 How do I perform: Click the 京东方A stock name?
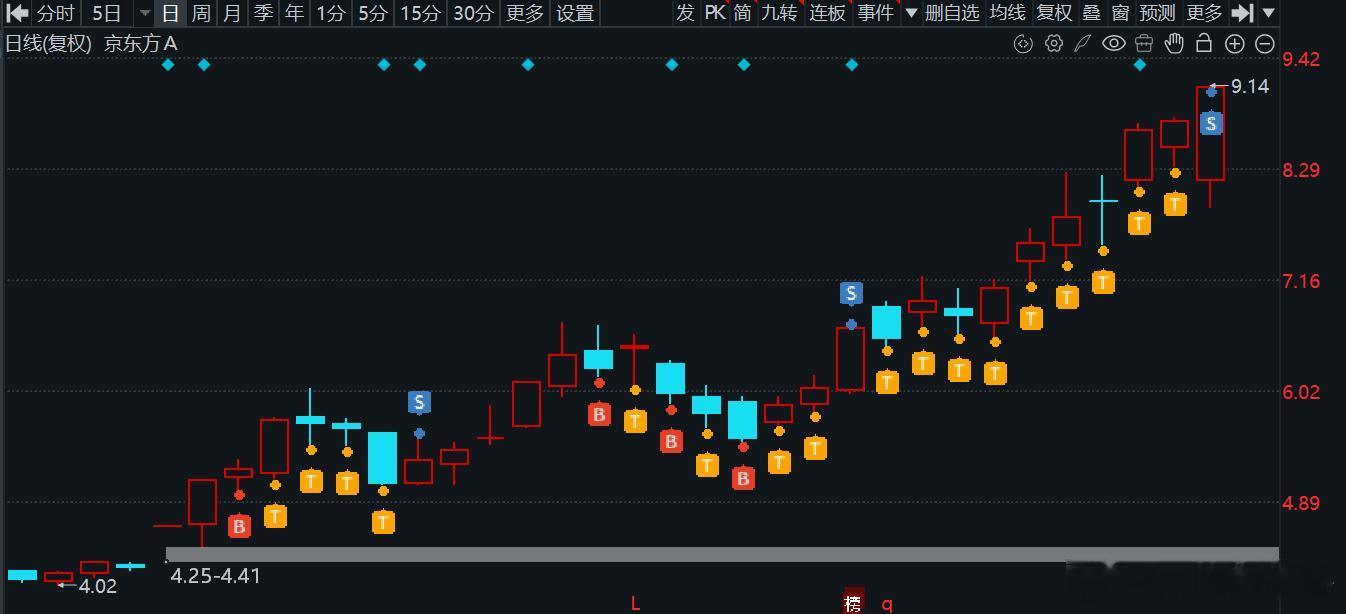pyautogui.click(x=141, y=43)
